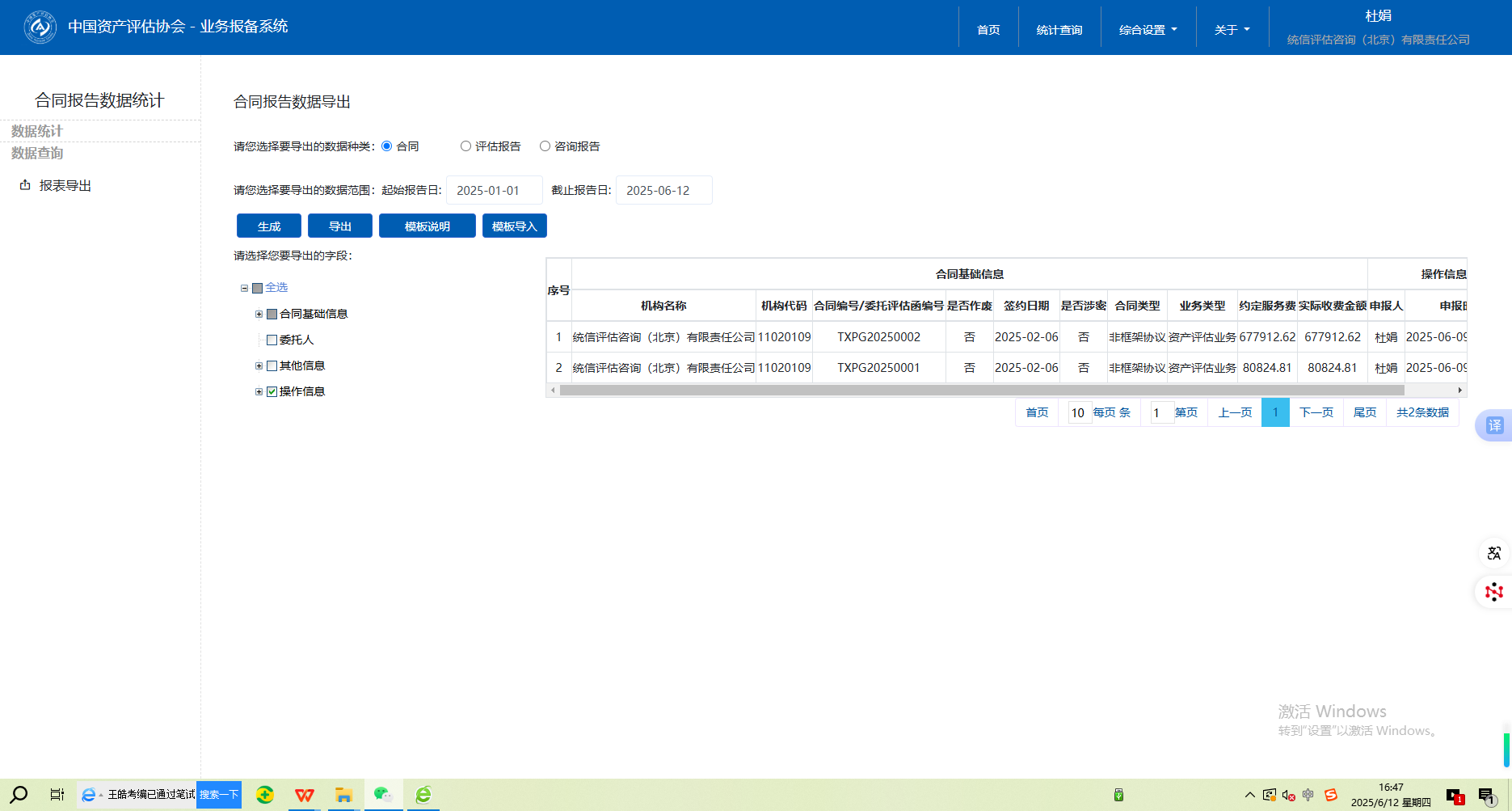The width and height of the screenshot is (1512, 811).
Task: Click the 生成 button
Action: (268, 226)
